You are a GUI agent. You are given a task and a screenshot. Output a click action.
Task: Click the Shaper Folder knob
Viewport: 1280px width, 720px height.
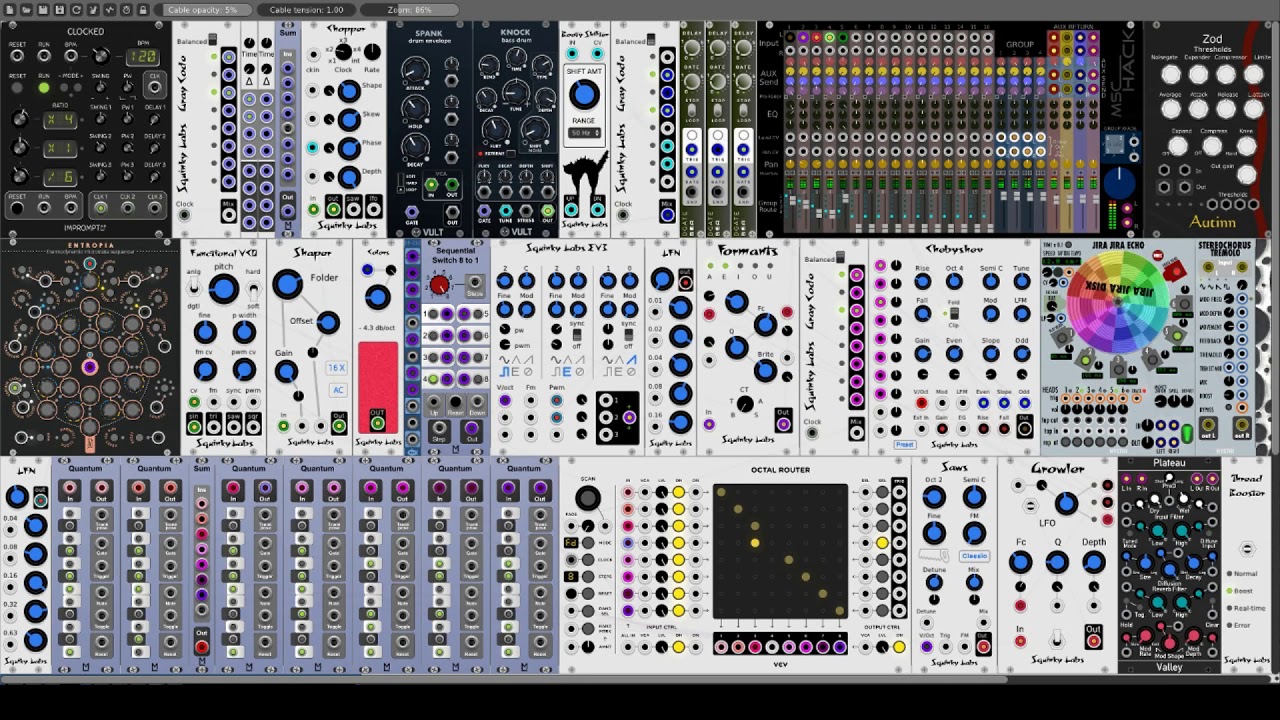point(287,285)
